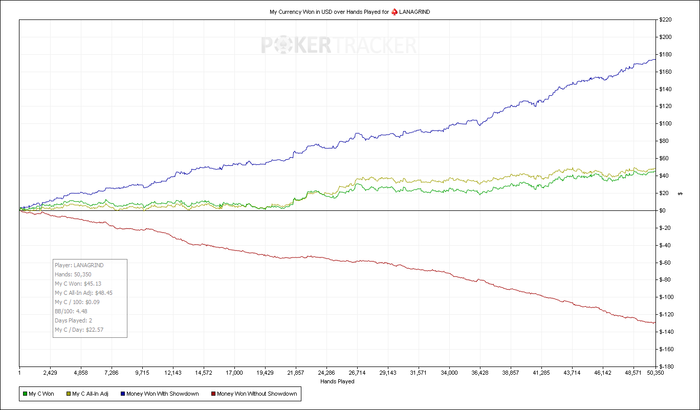The width and height of the screenshot is (700, 410).
Task: Click the $-140 y-axis label
Action: pos(666,332)
